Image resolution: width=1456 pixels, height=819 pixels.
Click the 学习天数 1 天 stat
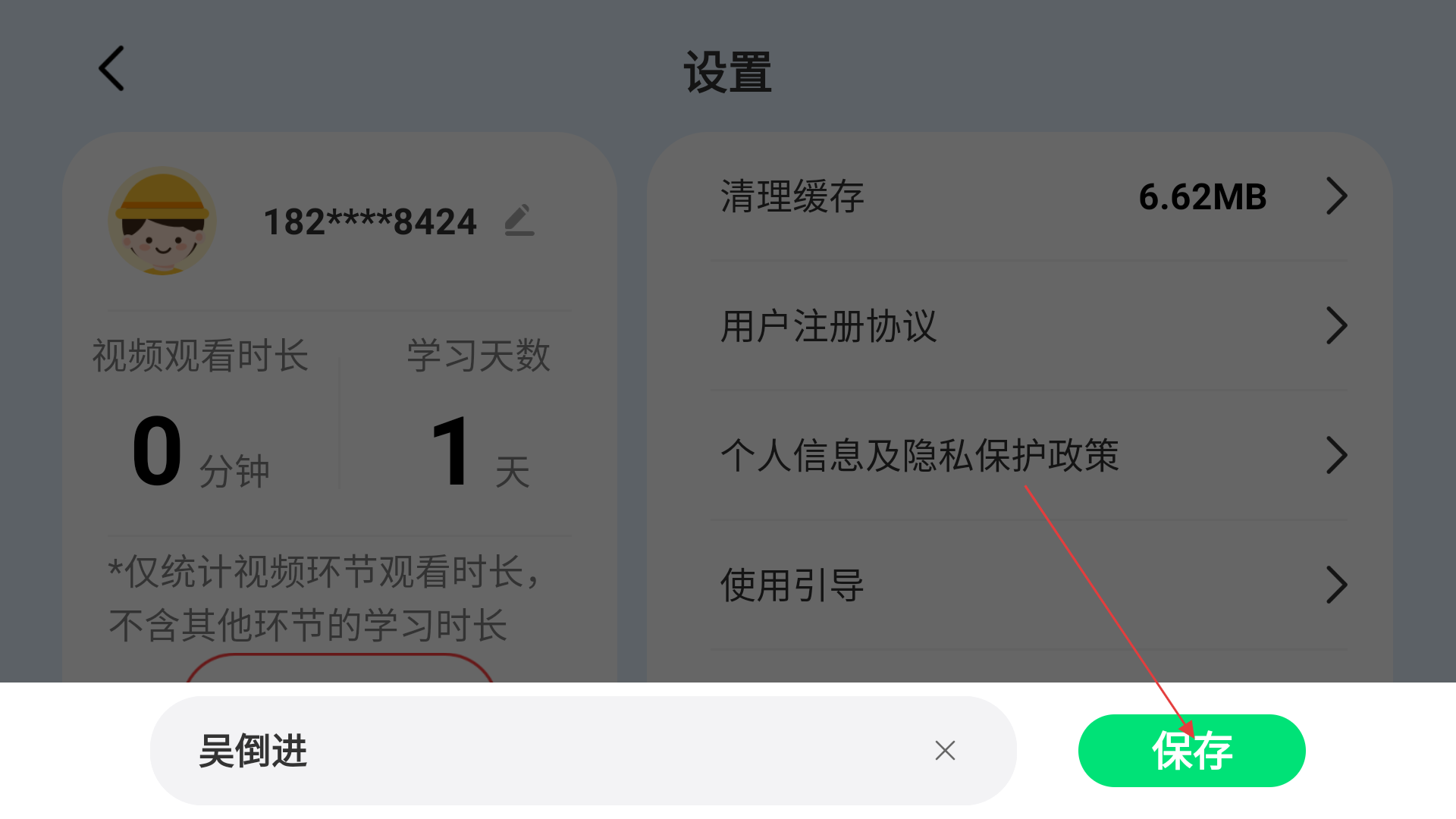(479, 413)
